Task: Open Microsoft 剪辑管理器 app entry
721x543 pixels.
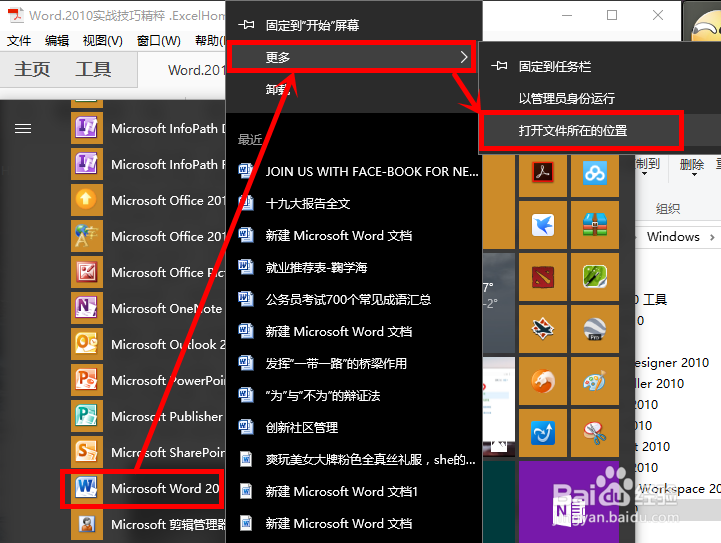Action: pos(148,524)
